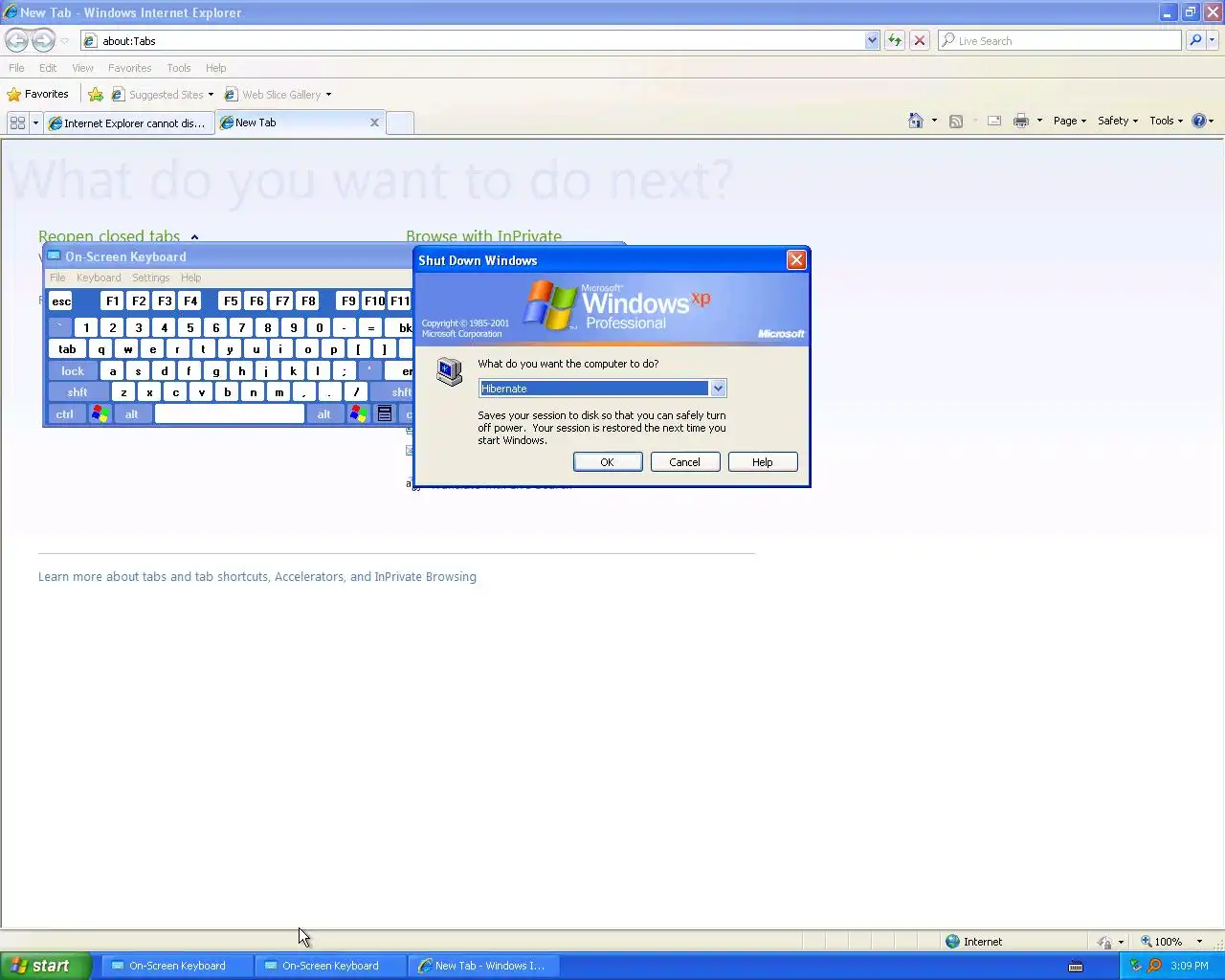Click Help in Shut Down Windows dialog
This screenshot has width=1225, height=980.
[762, 462]
